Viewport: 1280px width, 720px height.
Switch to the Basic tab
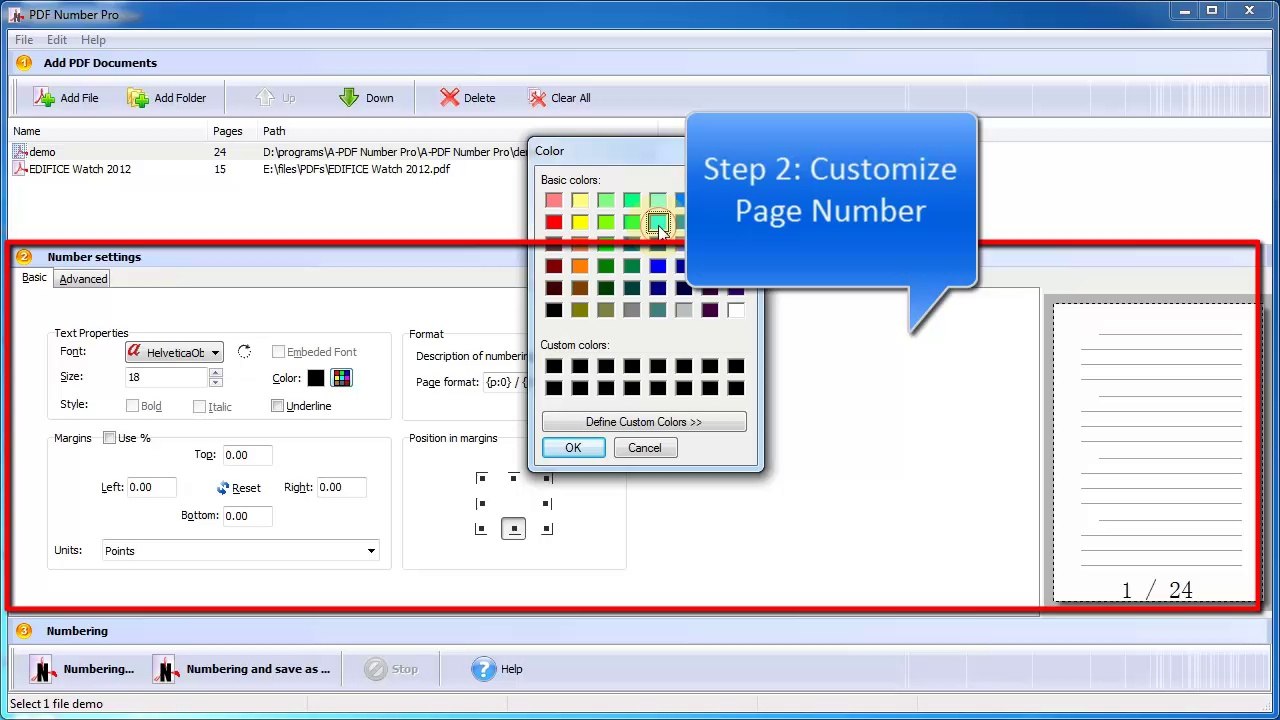click(x=34, y=278)
